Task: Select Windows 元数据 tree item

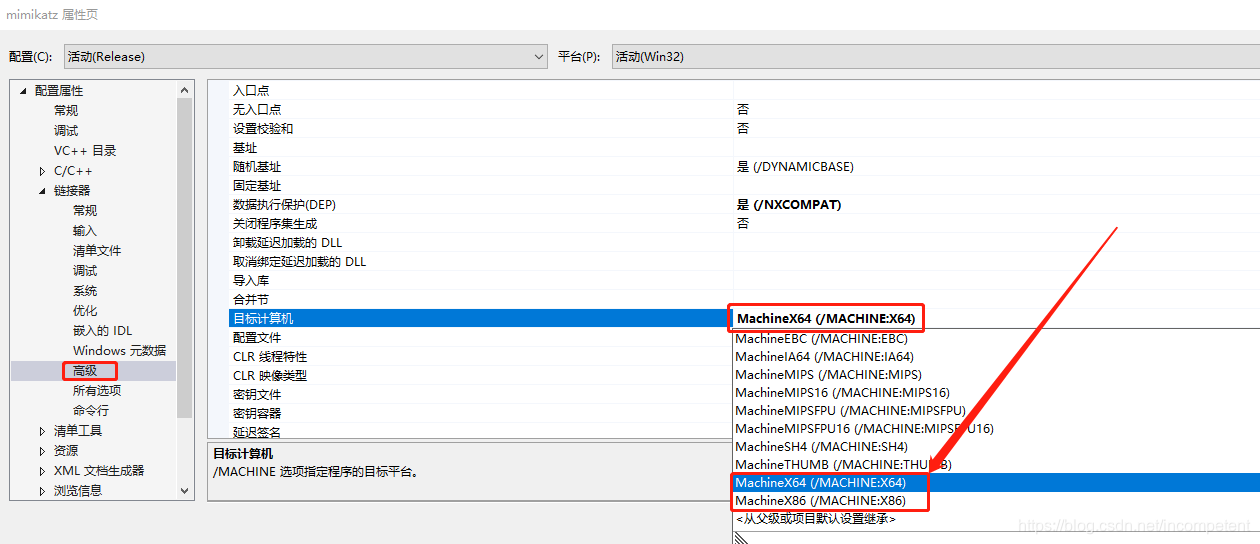Action: (119, 351)
